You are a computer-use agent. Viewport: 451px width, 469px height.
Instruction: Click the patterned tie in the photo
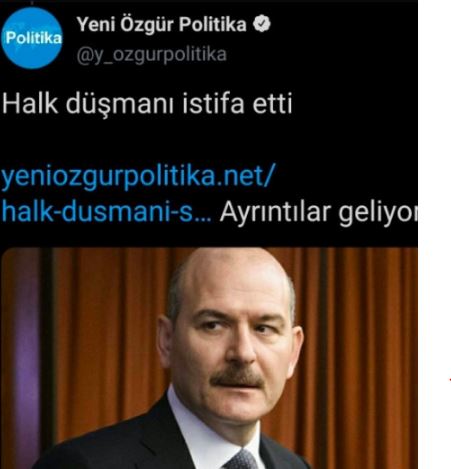(242, 460)
